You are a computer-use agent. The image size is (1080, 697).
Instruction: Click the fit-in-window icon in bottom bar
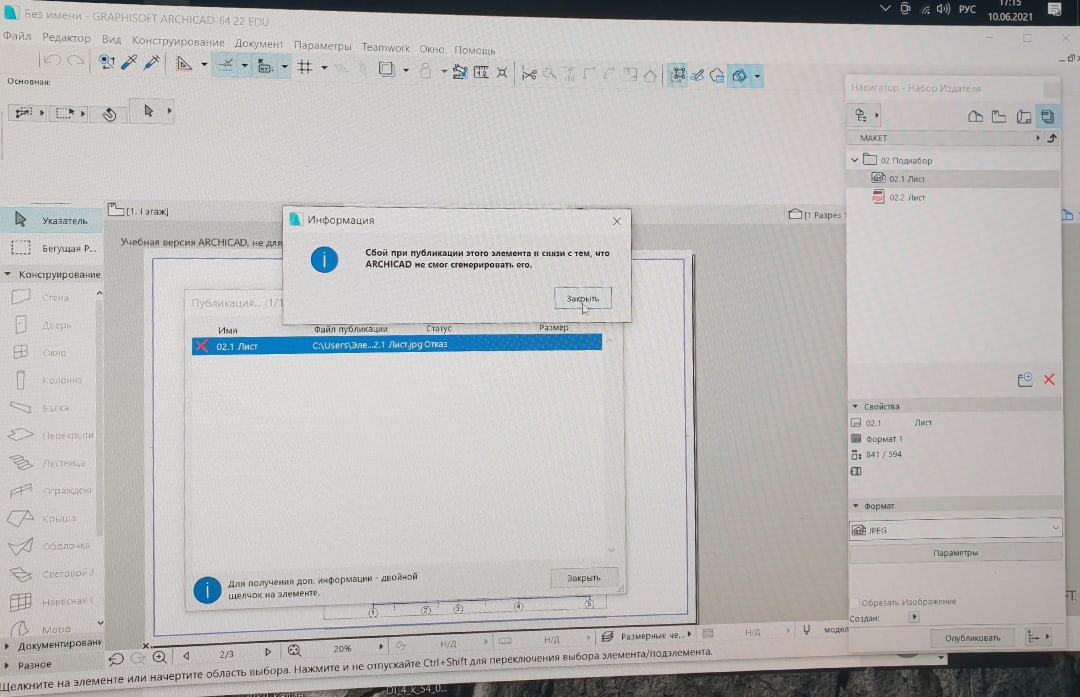pyautogui.click(x=294, y=650)
